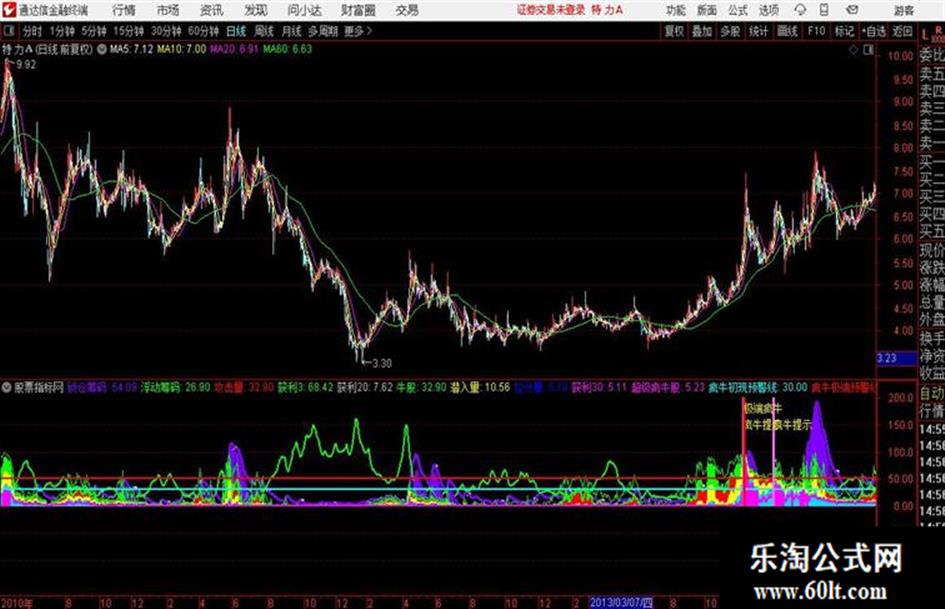Screen dimensions: 945x609
Task: Click the 潜入量: 10.56 indicator value
Action: (x=480, y=387)
